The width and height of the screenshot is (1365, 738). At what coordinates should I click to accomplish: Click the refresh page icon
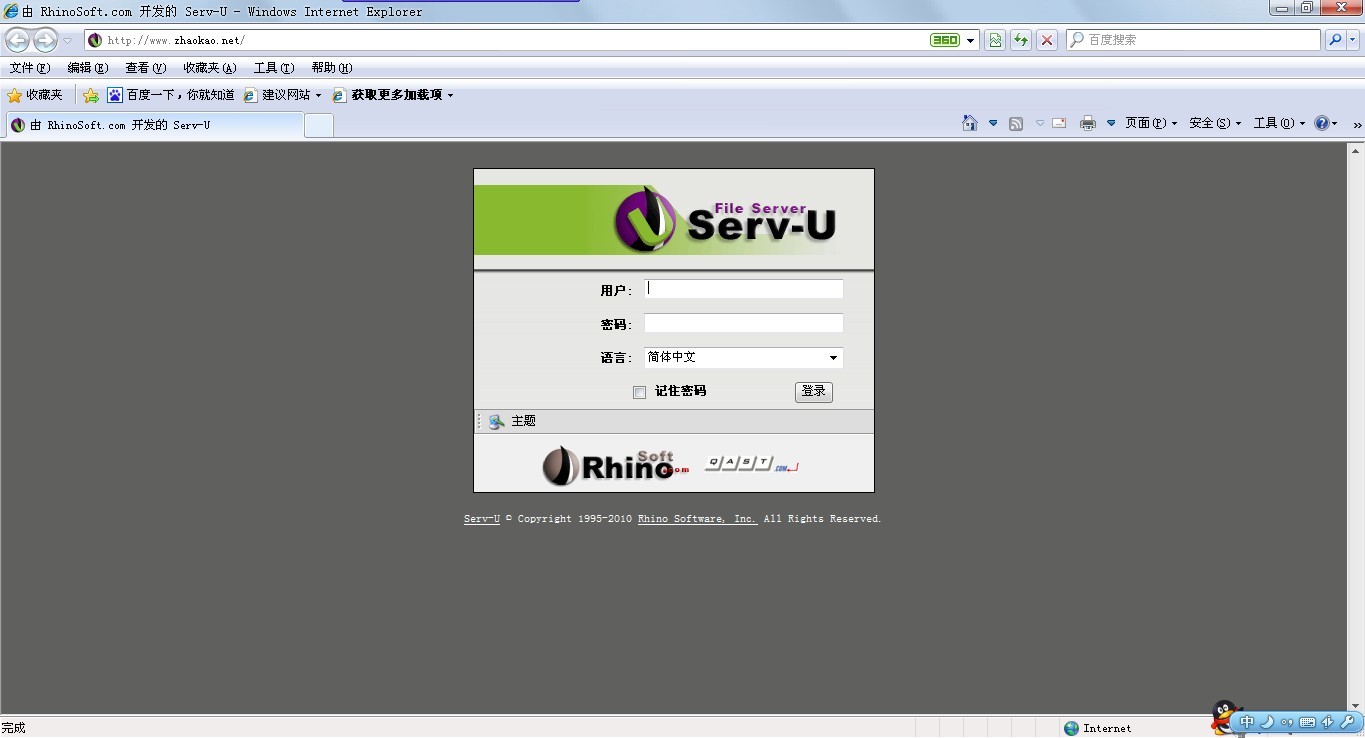(x=1020, y=40)
